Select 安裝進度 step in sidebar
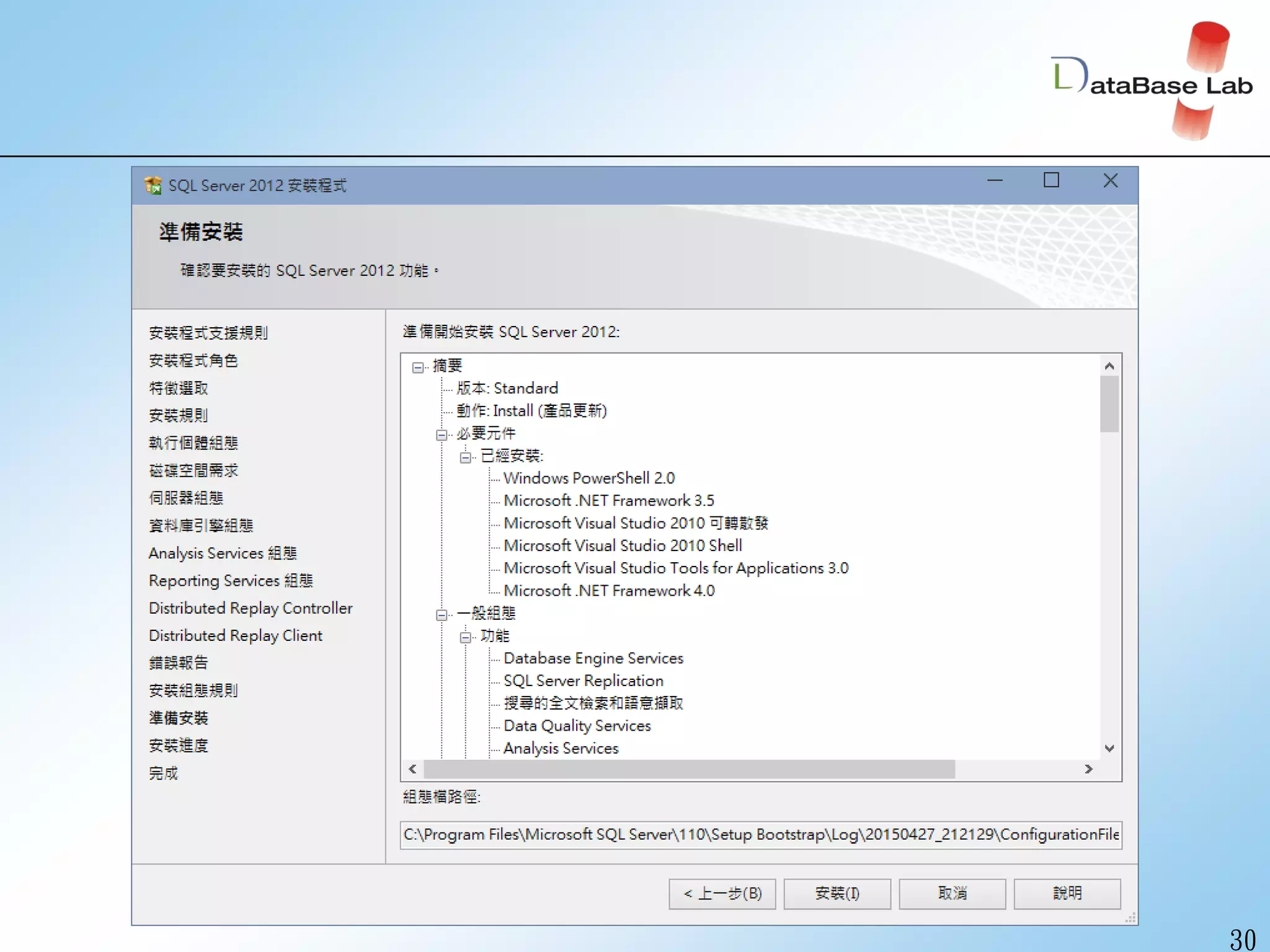 (x=179, y=746)
